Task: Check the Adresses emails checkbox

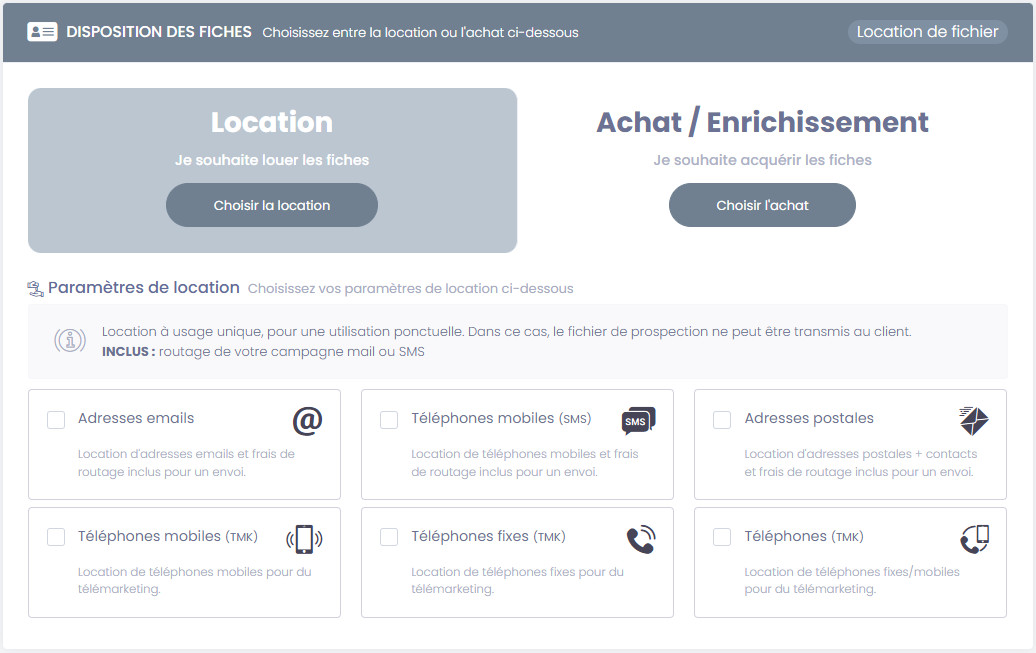Action: (x=56, y=420)
